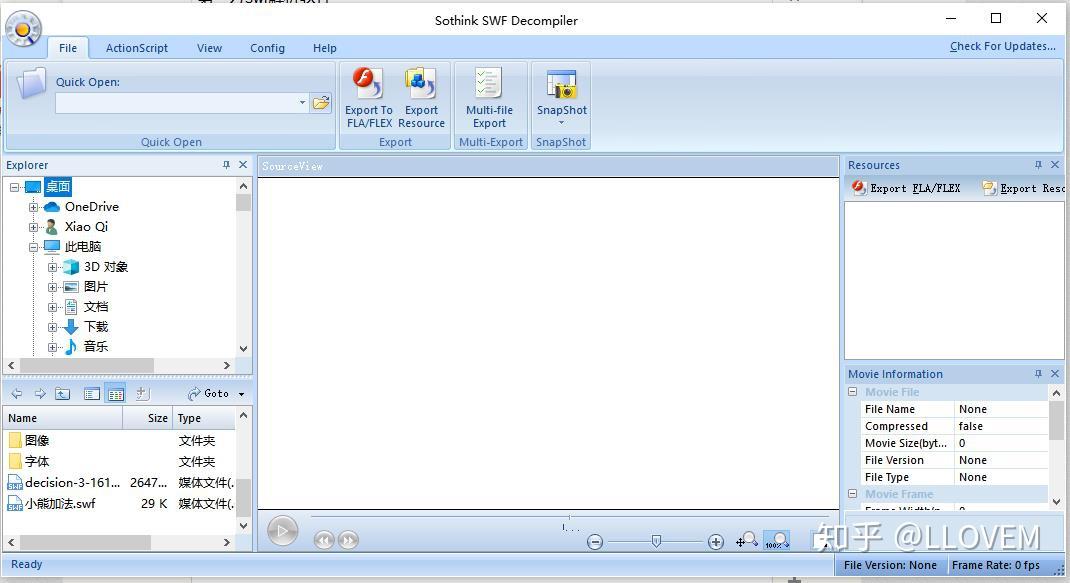Toggle the 100% zoom icon
Screen dimensions: 1070x583
[x=777, y=541]
